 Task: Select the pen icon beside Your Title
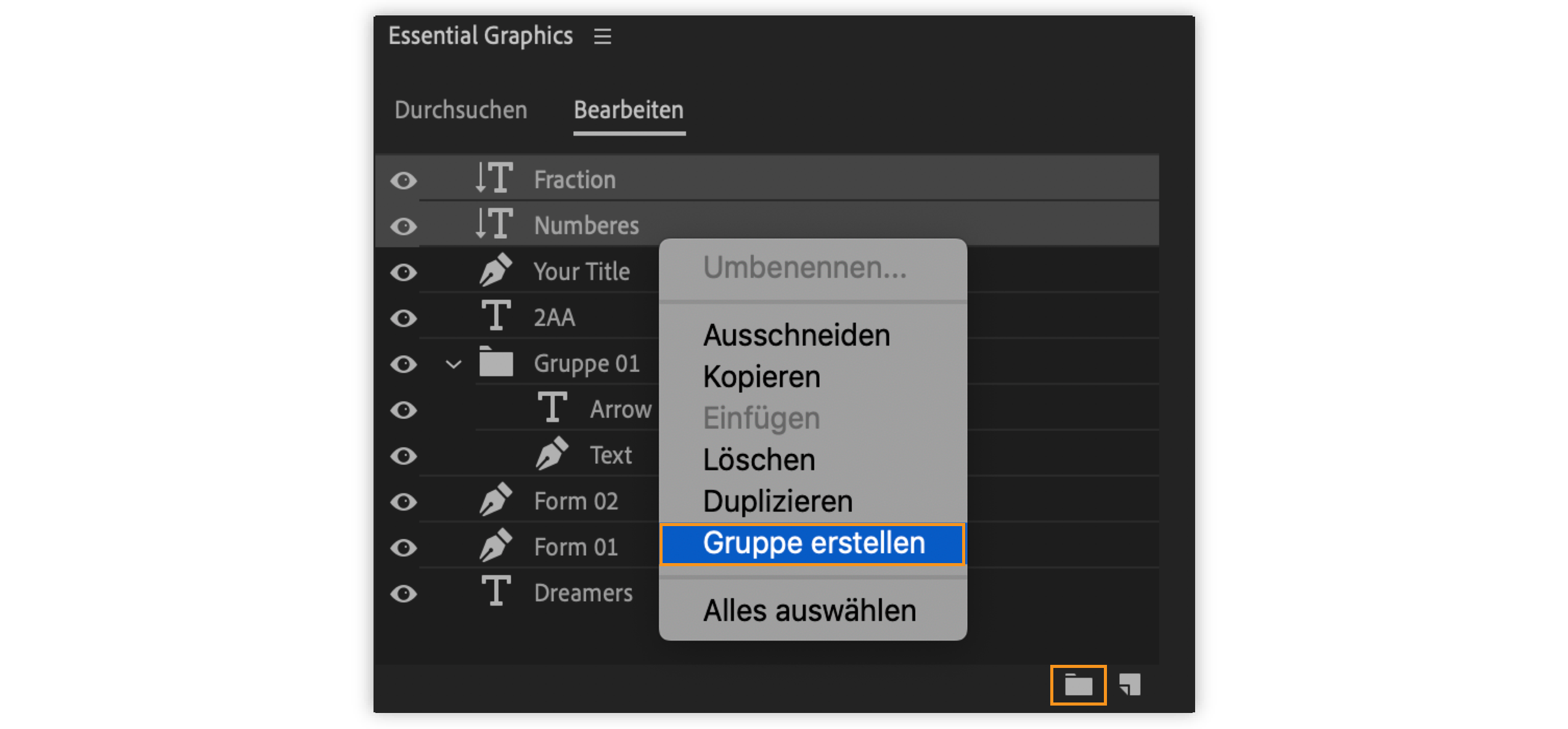point(497,270)
